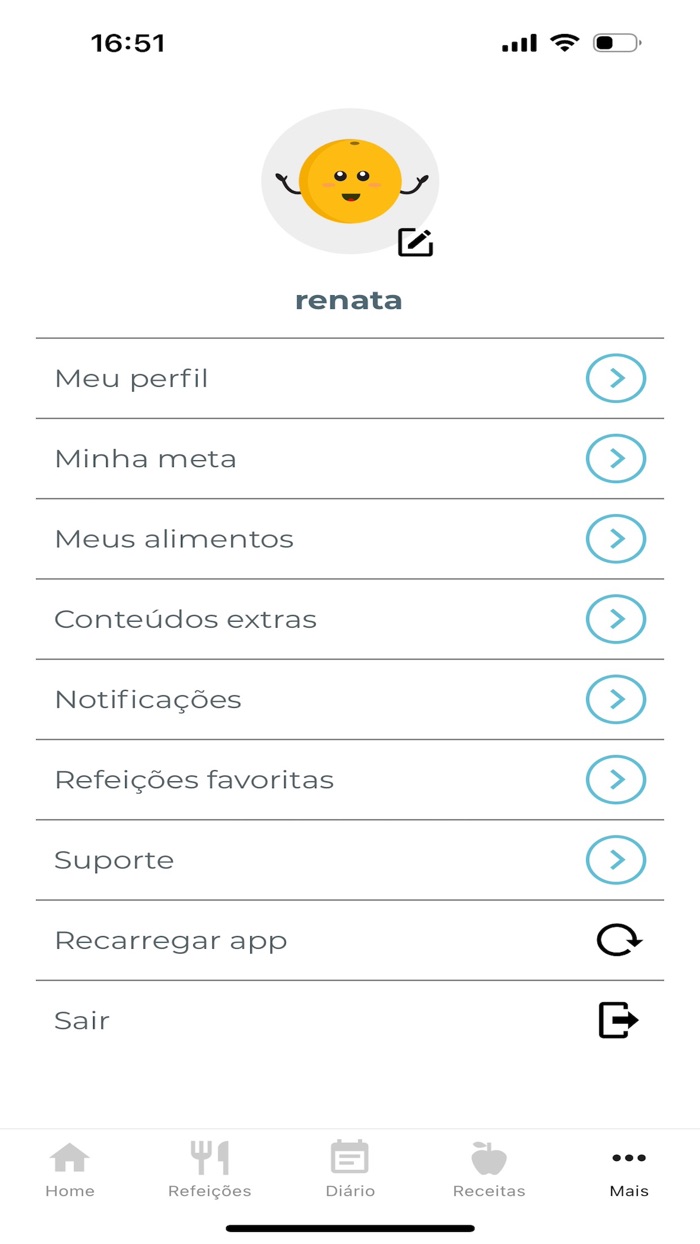Viewport: 700px width, 1244px height.
Task: Expand Minha meta with its arrow
Action: (614, 458)
